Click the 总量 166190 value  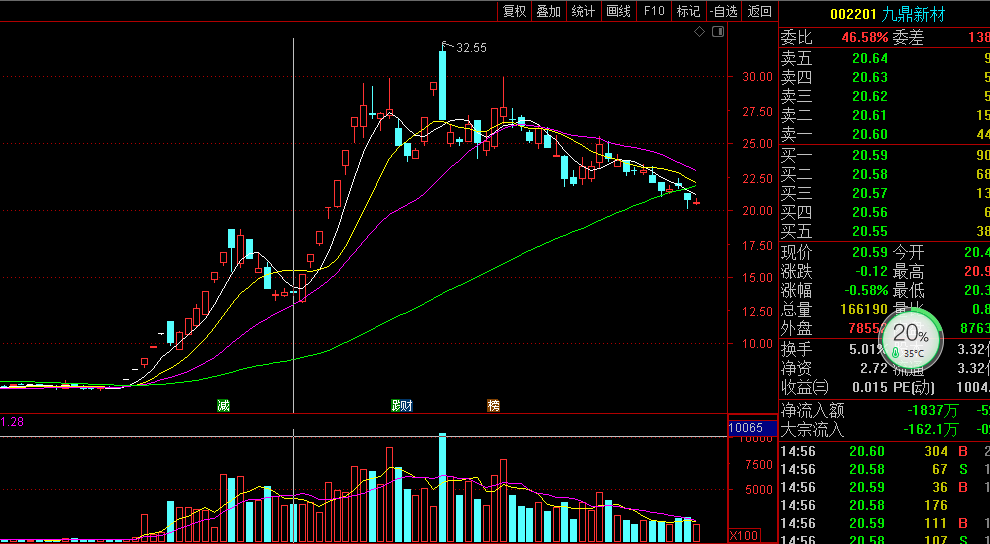(864, 310)
